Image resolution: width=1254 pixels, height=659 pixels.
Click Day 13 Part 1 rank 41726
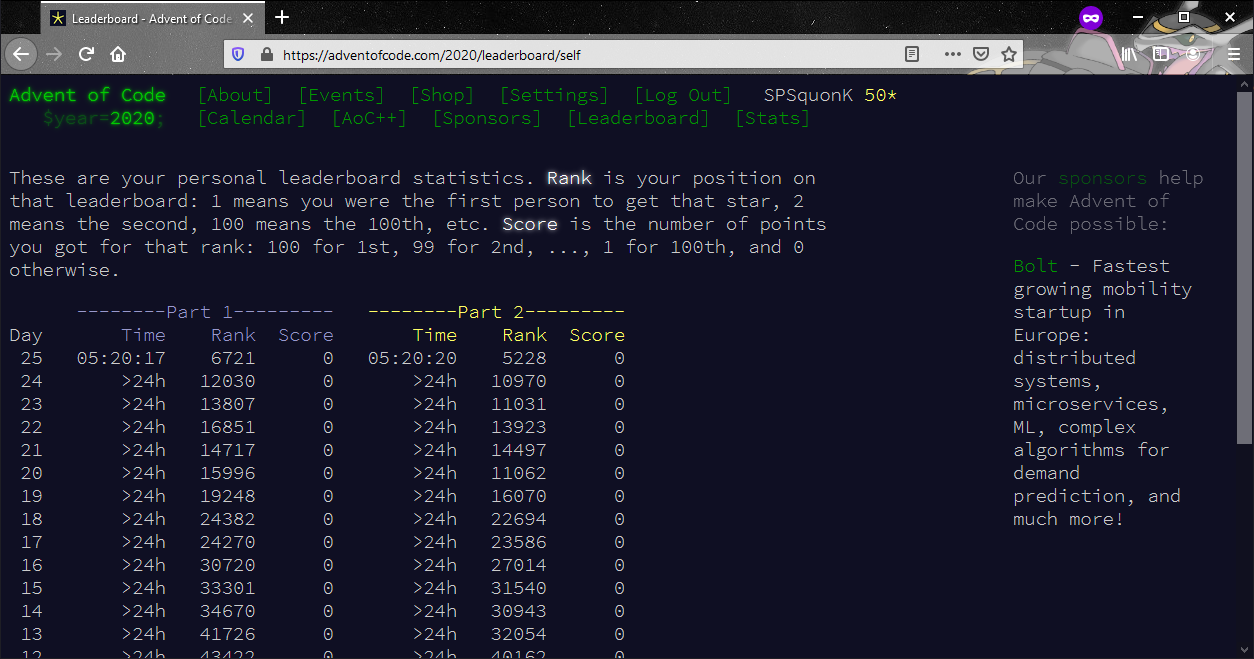click(x=227, y=634)
